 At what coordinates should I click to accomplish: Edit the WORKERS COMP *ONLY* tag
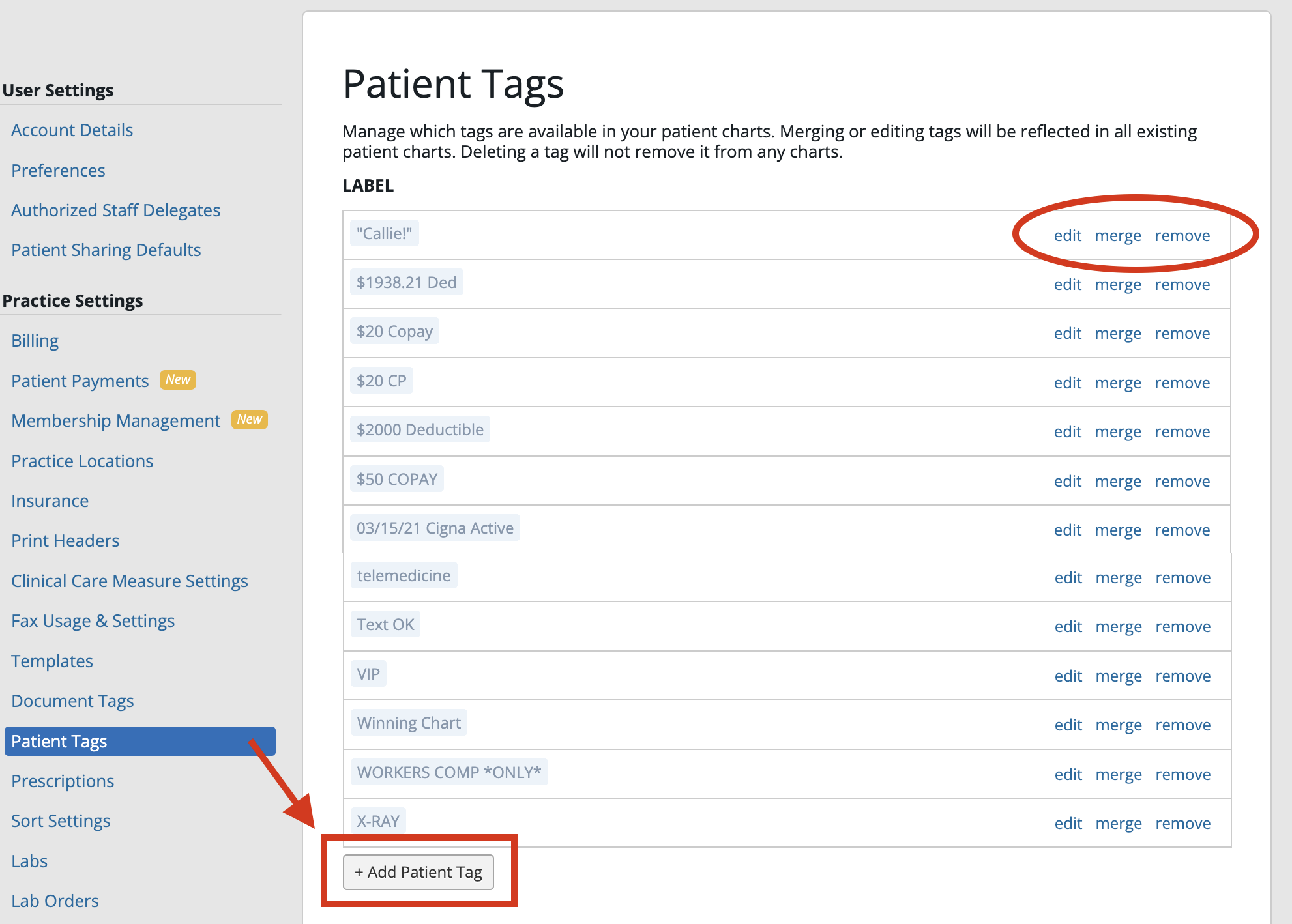click(x=1067, y=774)
